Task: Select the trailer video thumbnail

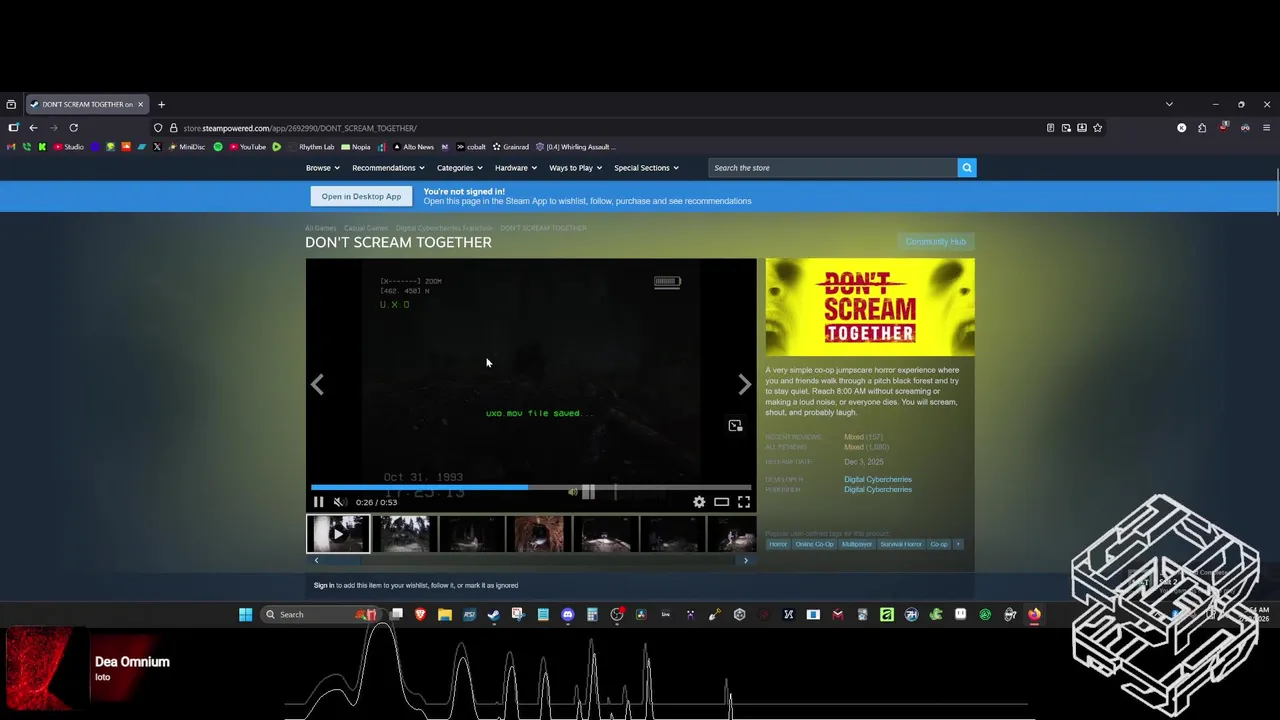Action: [x=338, y=534]
